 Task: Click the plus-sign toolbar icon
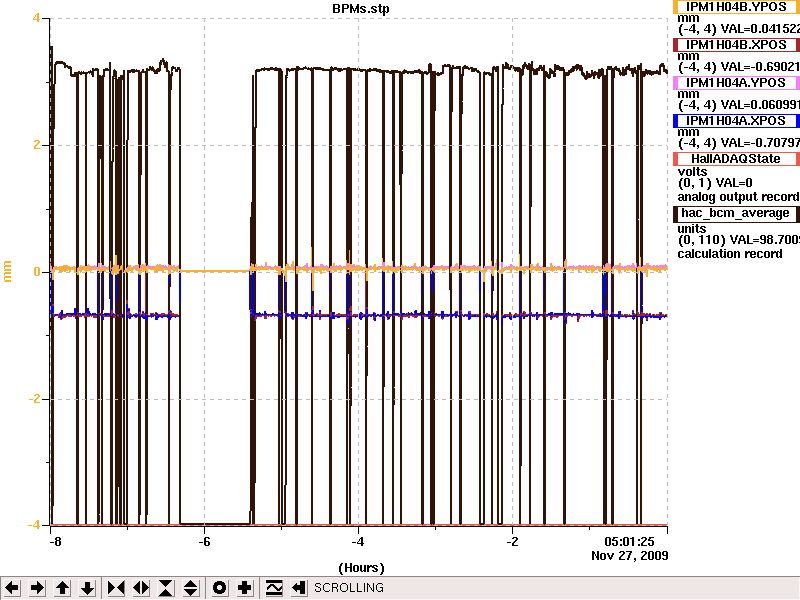pos(244,588)
